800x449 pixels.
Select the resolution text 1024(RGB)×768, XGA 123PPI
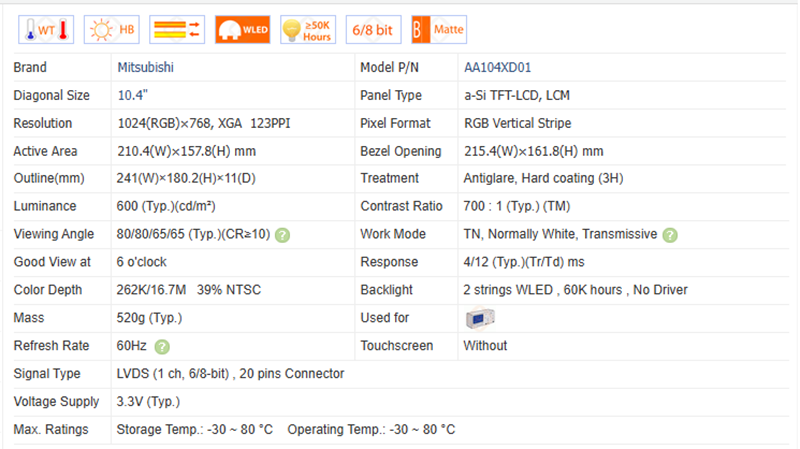click(204, 123)
